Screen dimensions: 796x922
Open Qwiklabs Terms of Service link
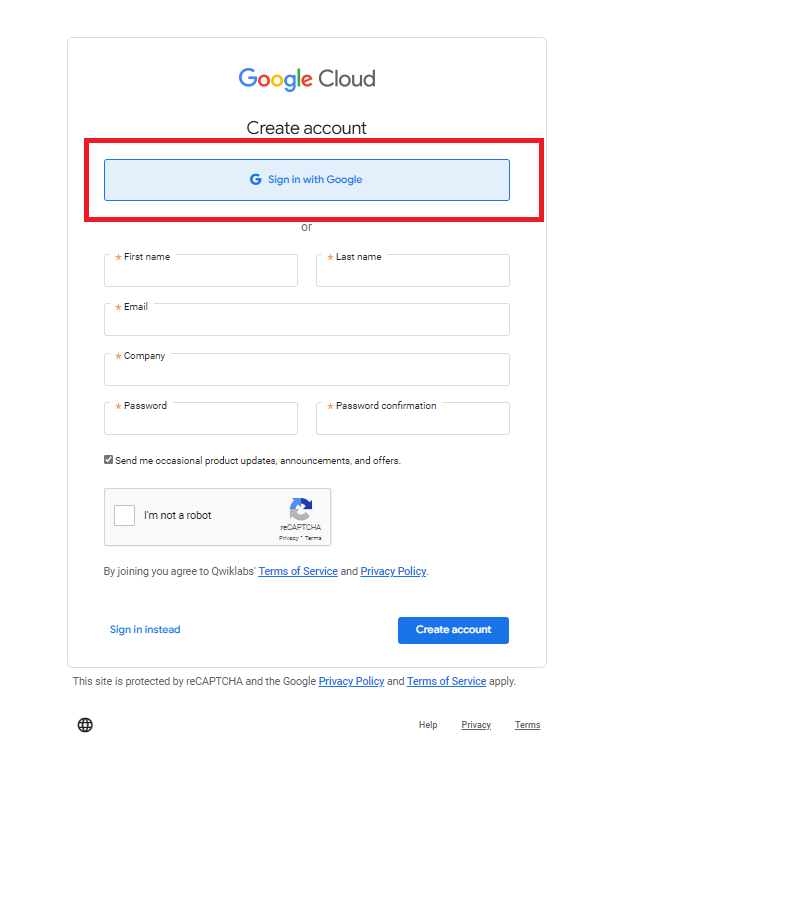298,572
